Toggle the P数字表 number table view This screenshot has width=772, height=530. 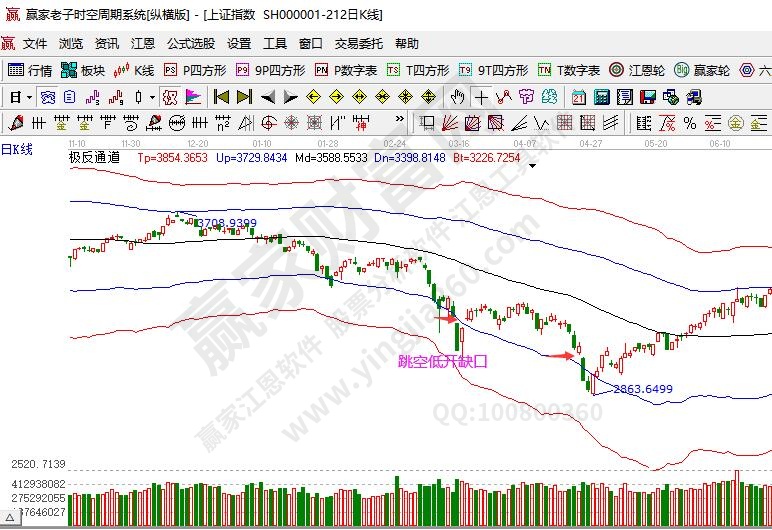click(346, 70)
